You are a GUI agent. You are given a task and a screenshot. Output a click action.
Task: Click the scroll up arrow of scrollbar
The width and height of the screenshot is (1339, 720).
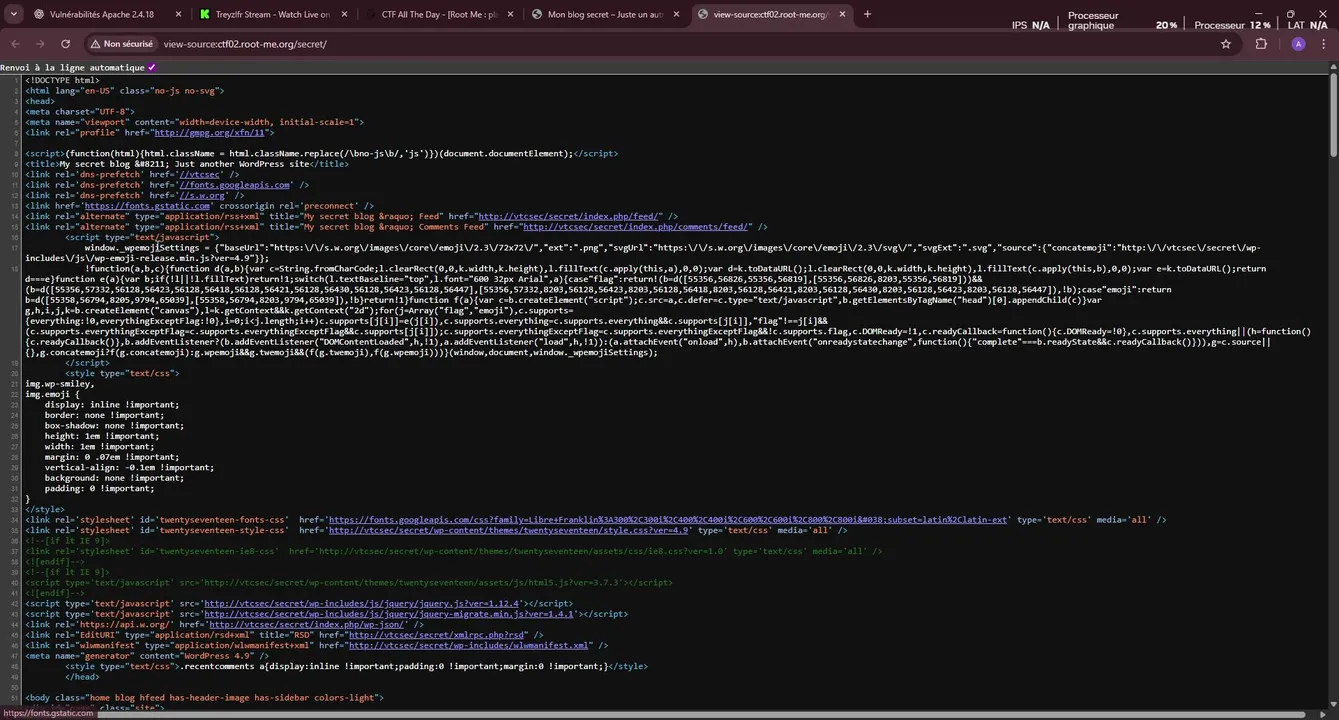1333,67
